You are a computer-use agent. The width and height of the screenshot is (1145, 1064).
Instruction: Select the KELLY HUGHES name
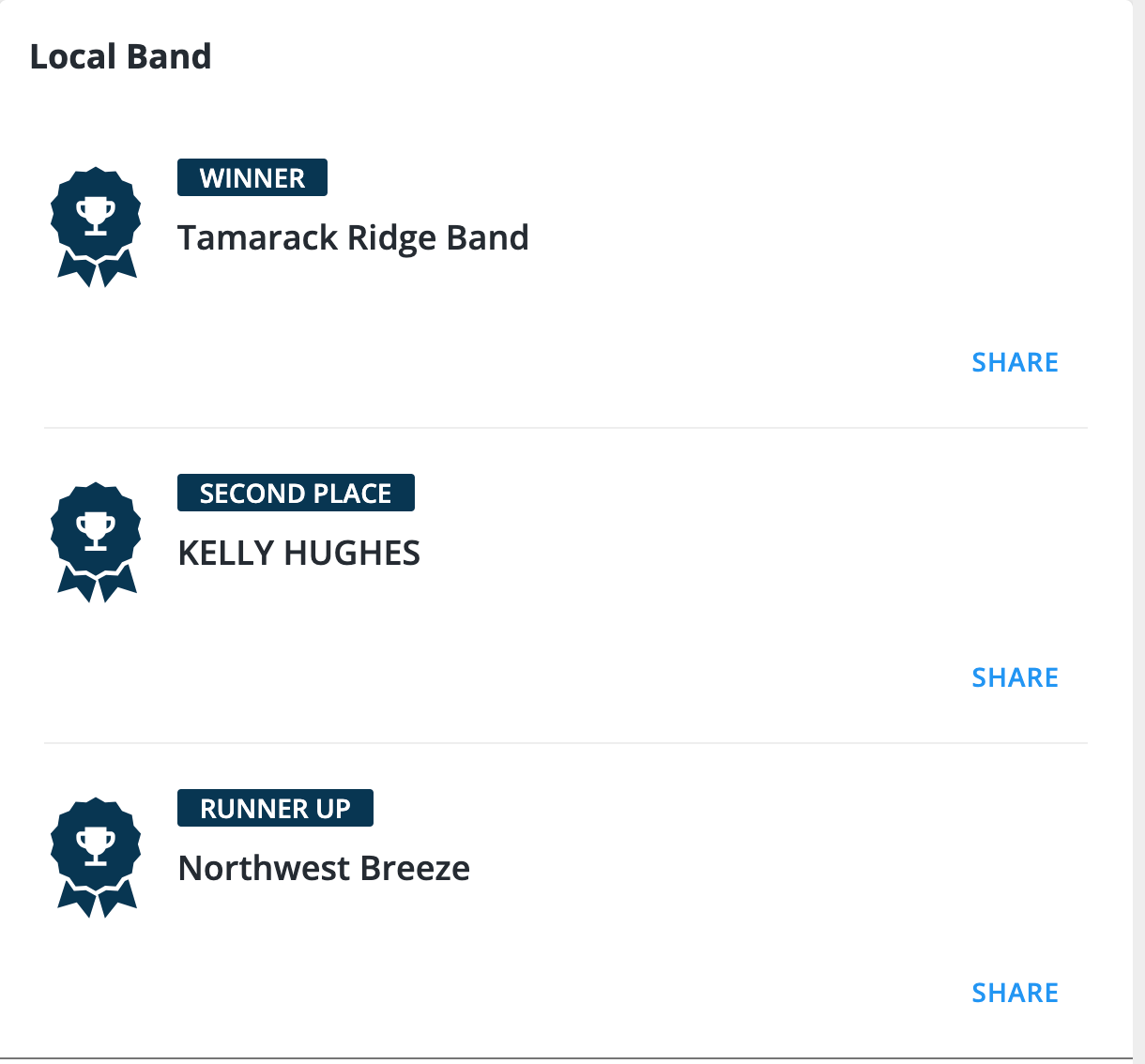[x=298, y=554]
